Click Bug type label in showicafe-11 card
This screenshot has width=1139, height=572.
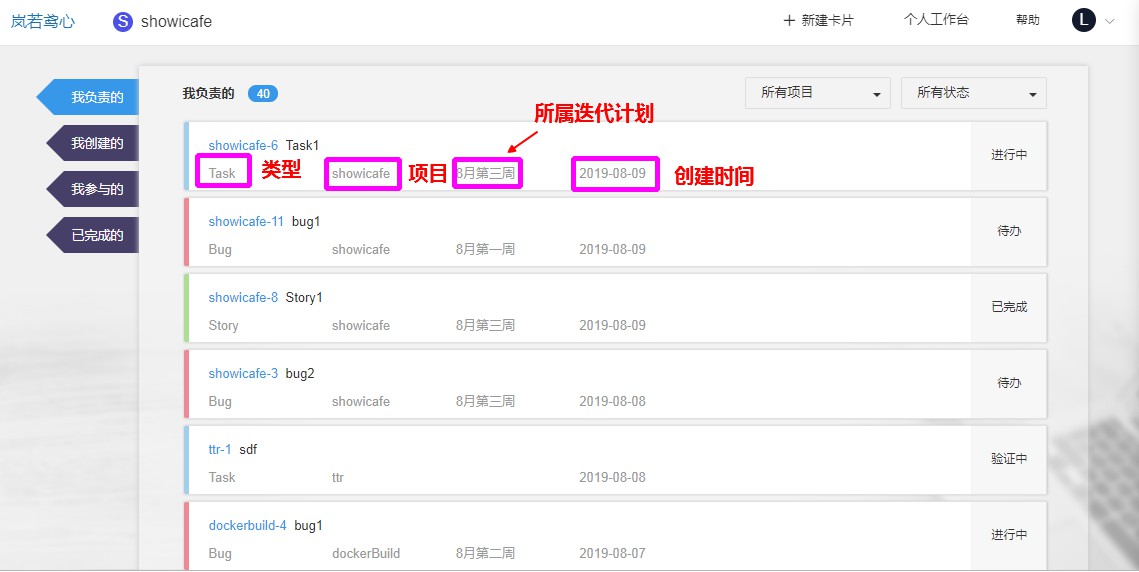pos(220,249)
